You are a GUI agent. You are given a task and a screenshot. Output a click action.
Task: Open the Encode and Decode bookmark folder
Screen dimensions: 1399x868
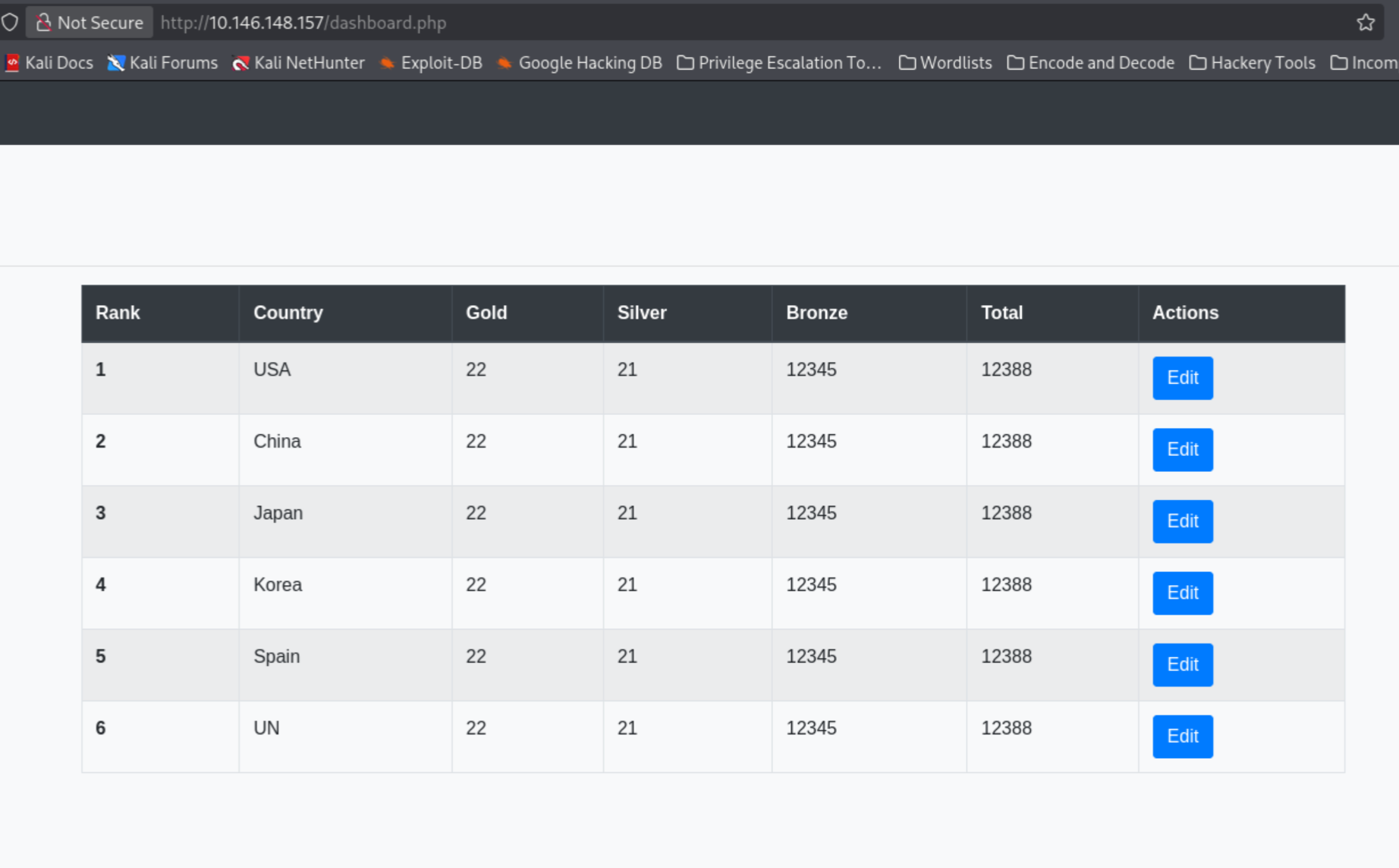1091,63
